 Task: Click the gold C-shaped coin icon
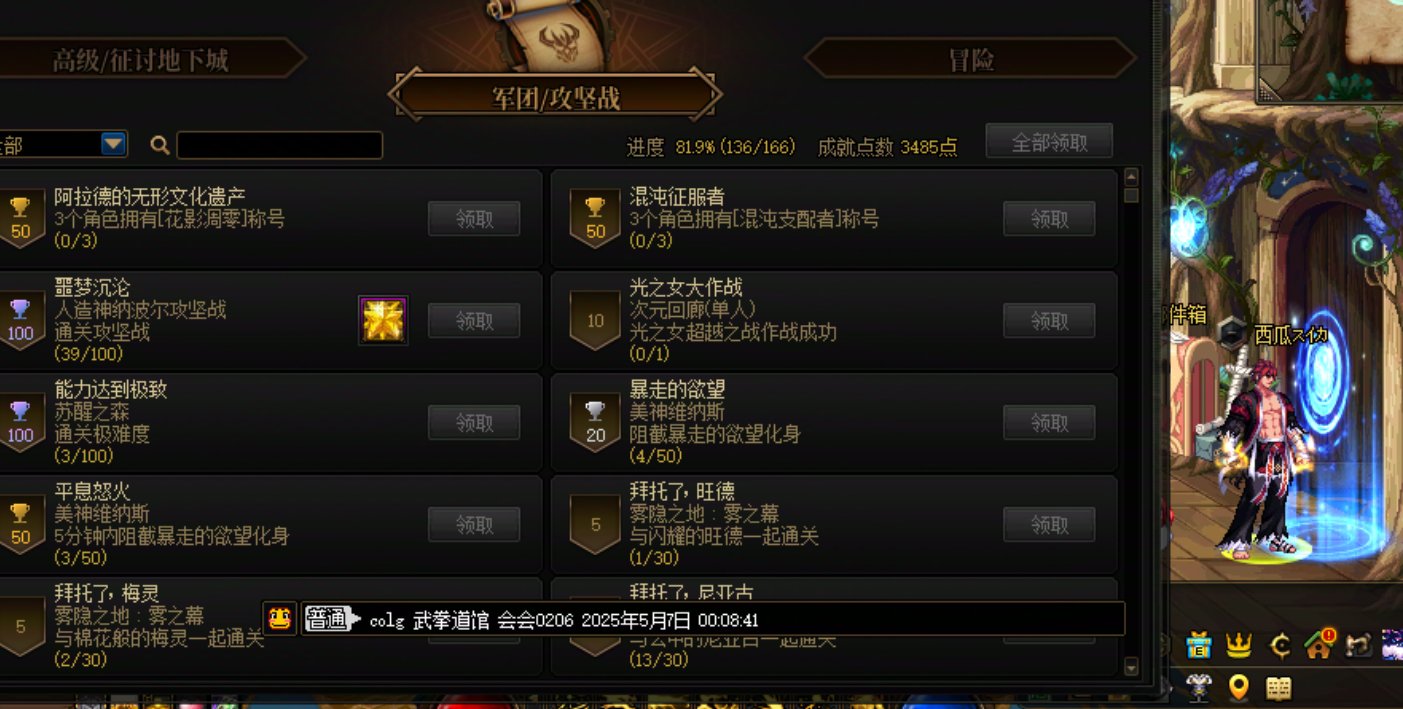[x=1279, y=646]
